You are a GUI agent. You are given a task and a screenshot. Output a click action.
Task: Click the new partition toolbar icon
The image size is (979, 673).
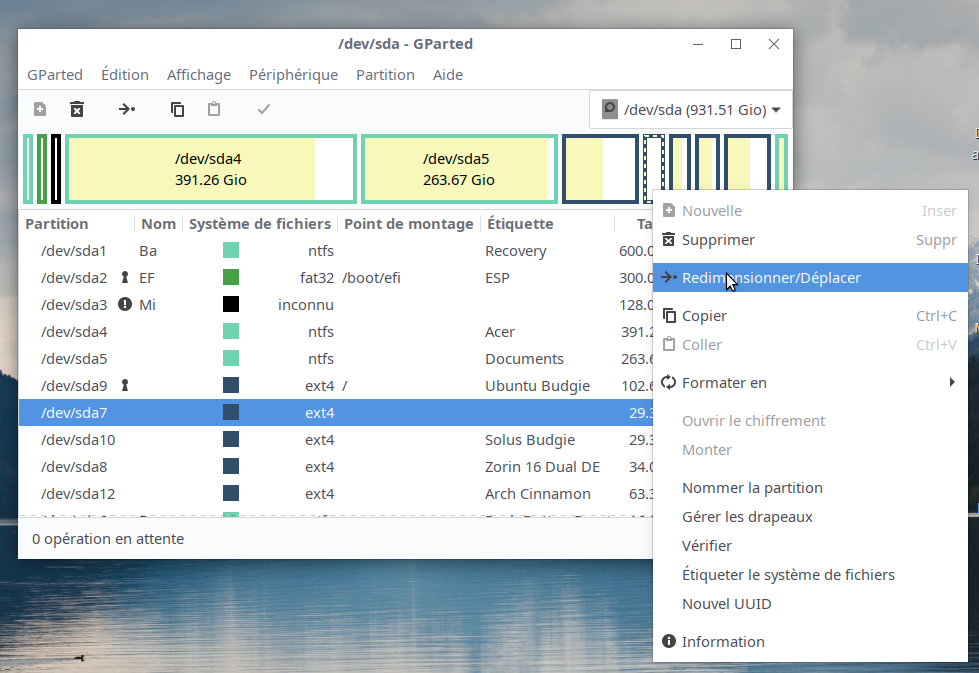(x=40, y=109)
